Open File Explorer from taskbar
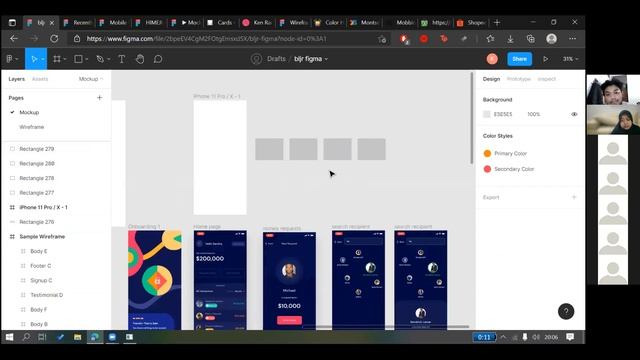The height and width of the screenshot is (360, 640). [78, 337]
